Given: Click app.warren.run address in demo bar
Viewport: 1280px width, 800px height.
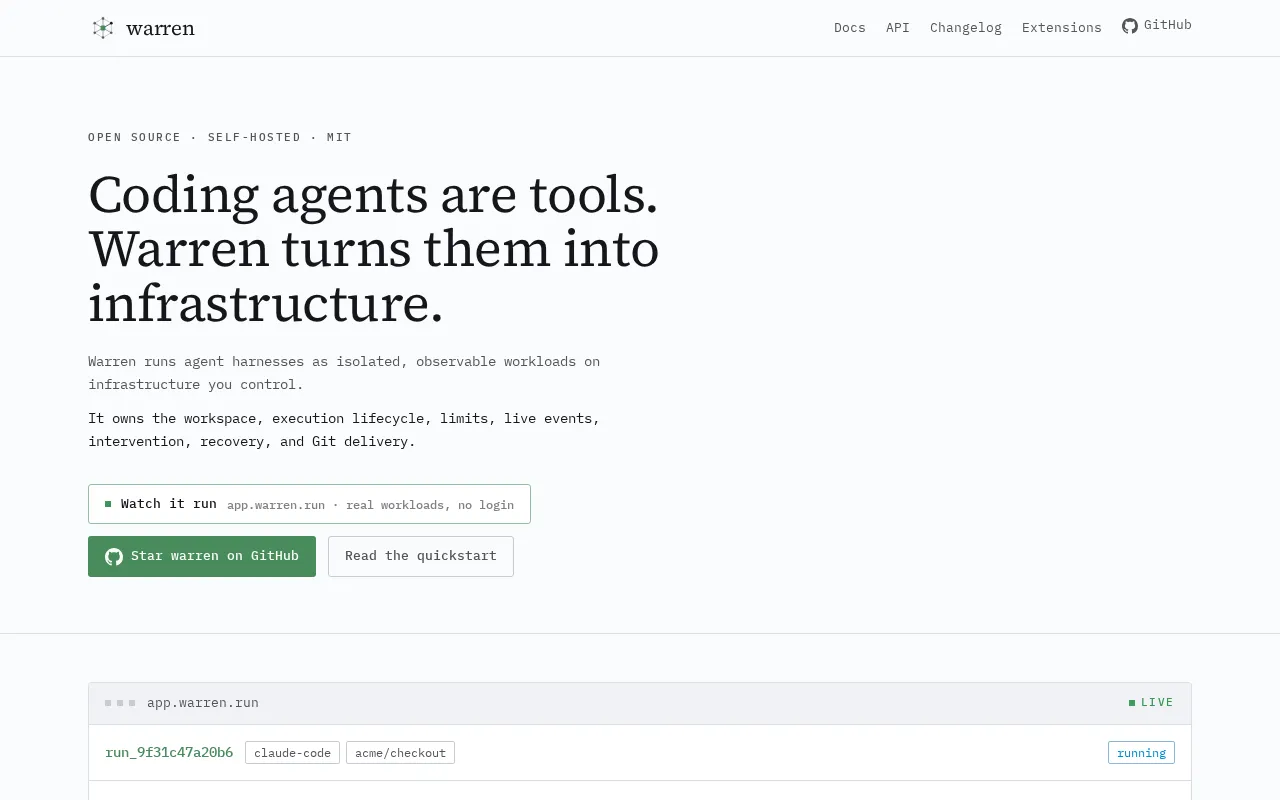Looking at the screenshot, I should click(203, 703).
